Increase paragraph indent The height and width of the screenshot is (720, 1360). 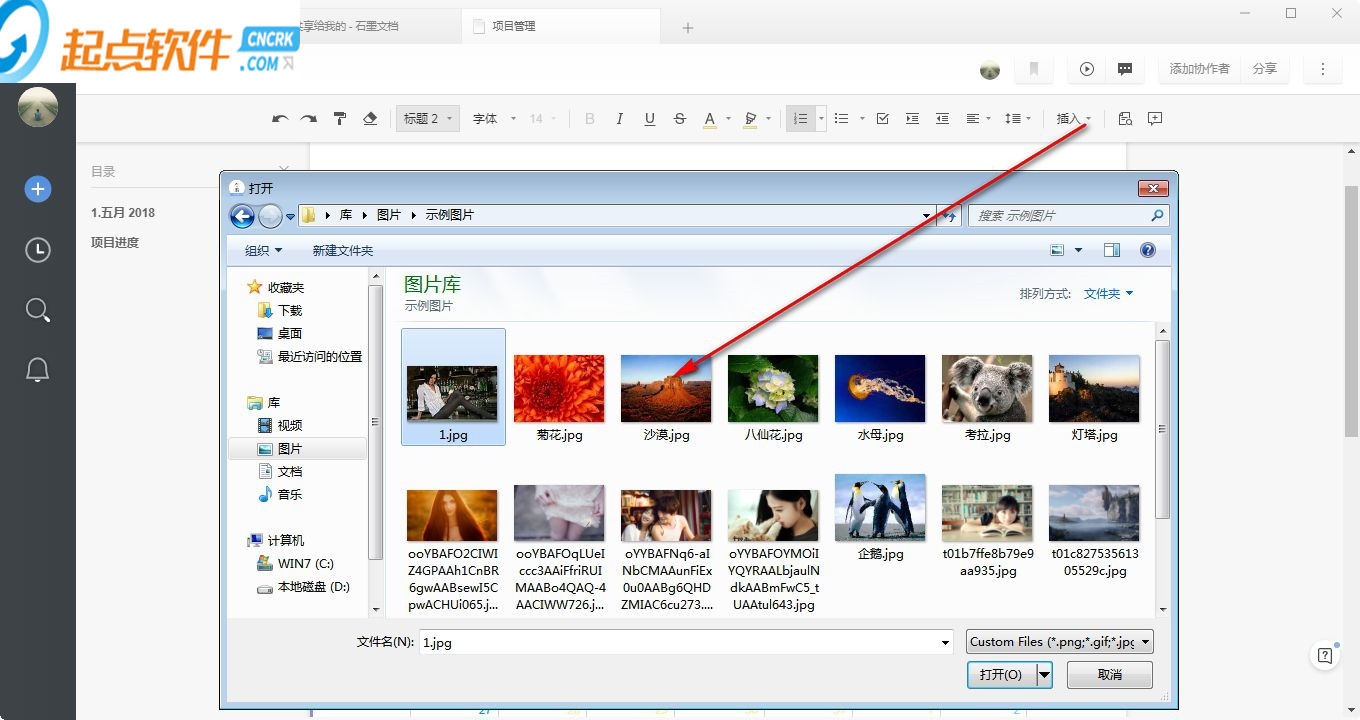(x=912, y=119)
